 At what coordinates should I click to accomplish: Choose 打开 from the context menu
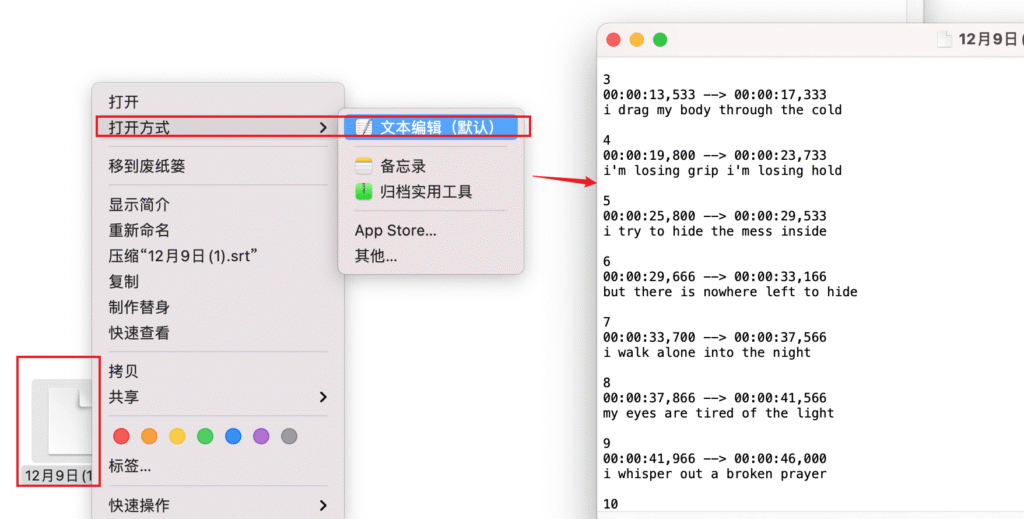124,102
